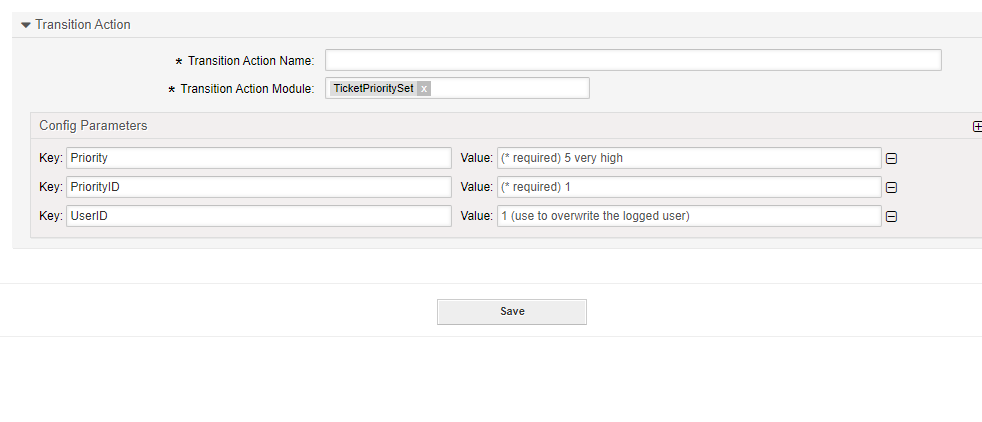Click the Transition Action Name label
982x422 pixels.
[x=250, y=62]
